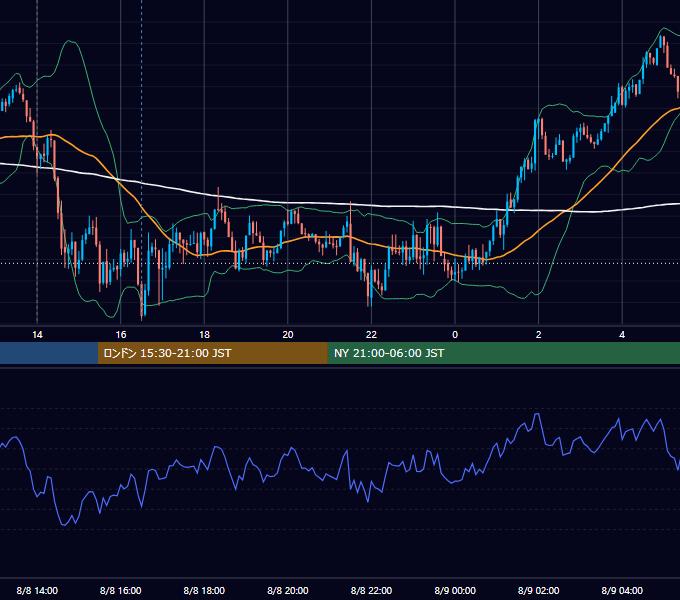Click the 0 hour label on price chart axis
680x600 pixels.
pyautogui.click(x=455, y=335)
